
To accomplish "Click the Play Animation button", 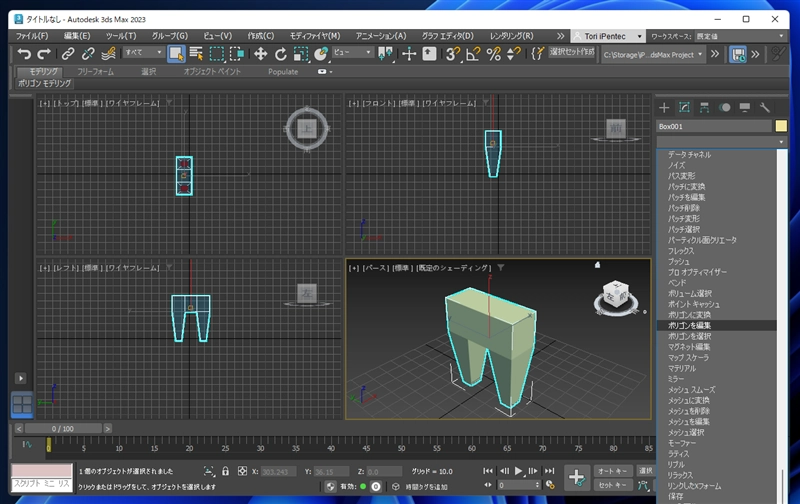I will pyautogui.click(x=519, y=471).
